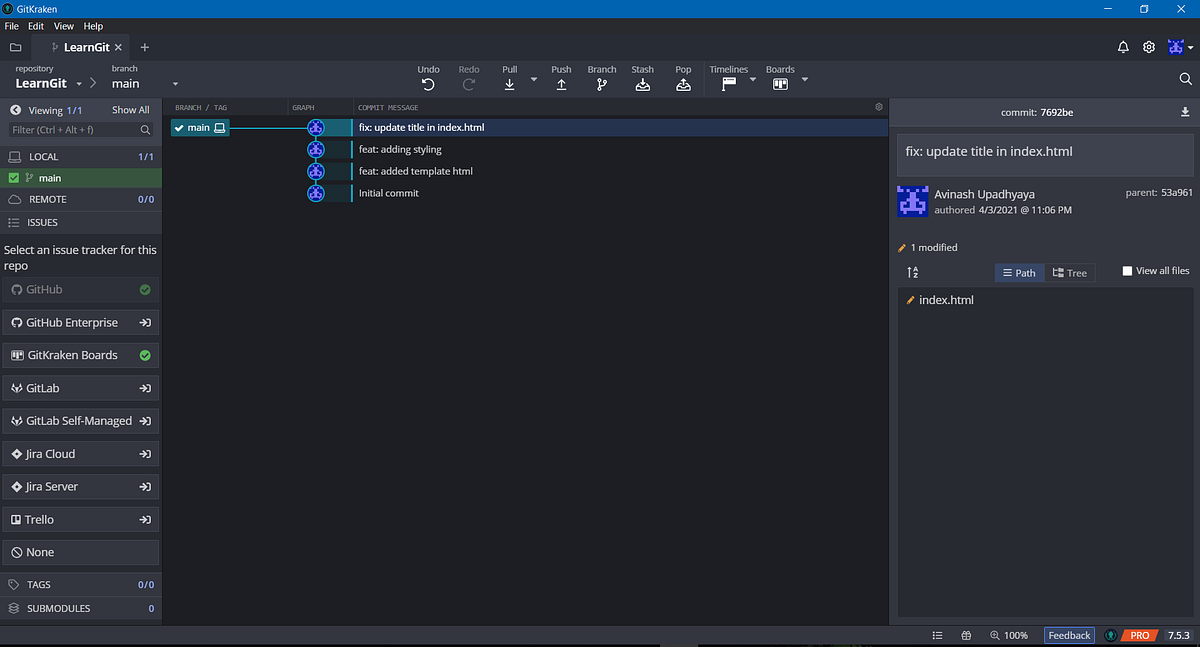Adjust the zoom level at bottom bar
This screenshot has height=647, width=1200.
[1015, 634]
